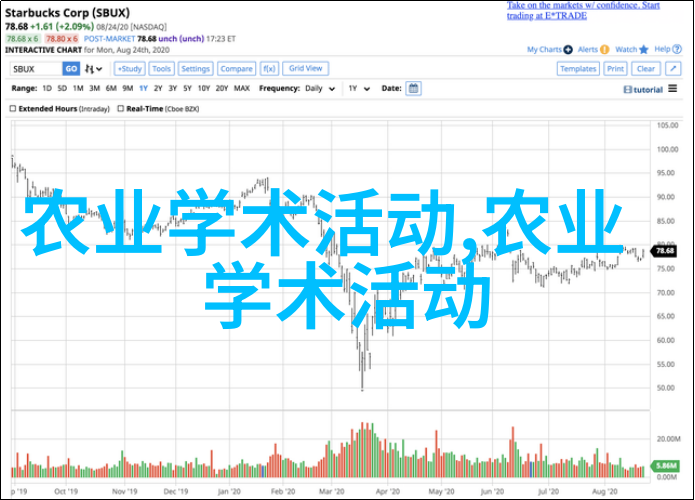Open the Templates menu
The image size is (695, 500).
(x=578, y=69)
